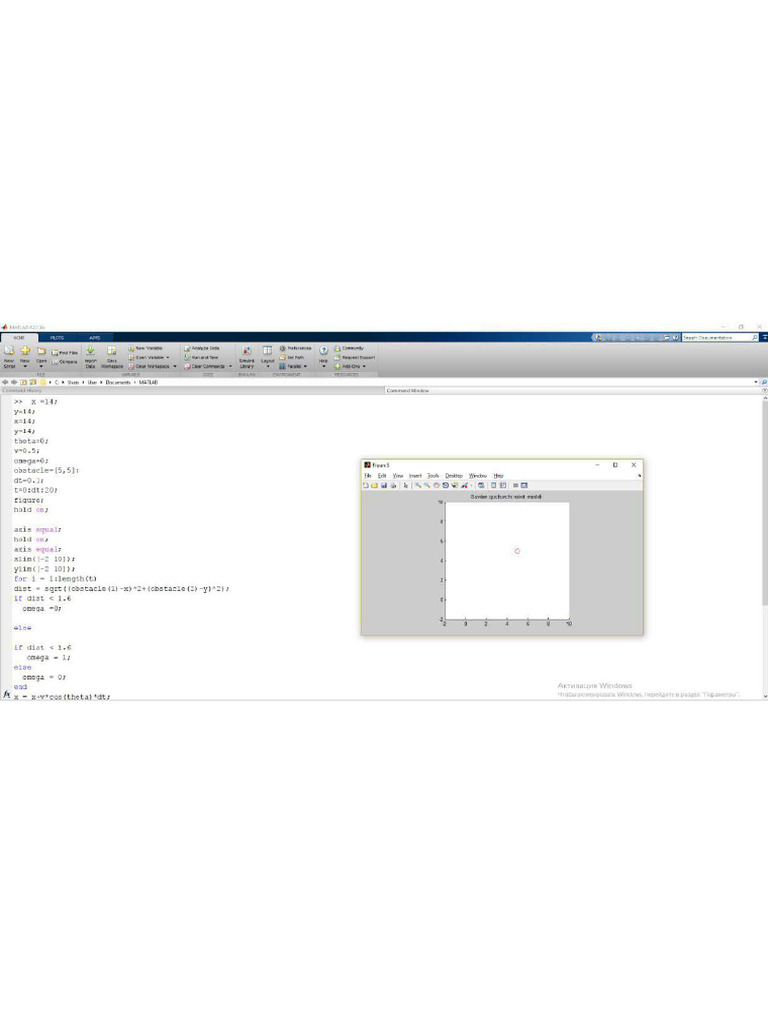Click the Search Documentation field
The height and width of the screenshot is (1024, 768).
(x=716, y=338)
